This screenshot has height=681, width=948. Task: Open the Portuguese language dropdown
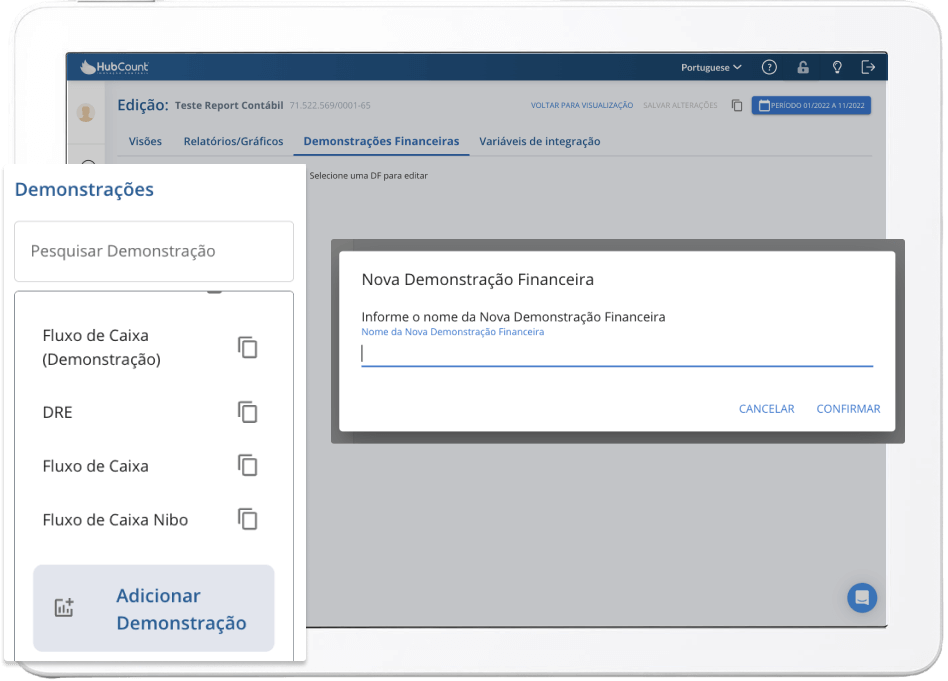tap(711, 67)
